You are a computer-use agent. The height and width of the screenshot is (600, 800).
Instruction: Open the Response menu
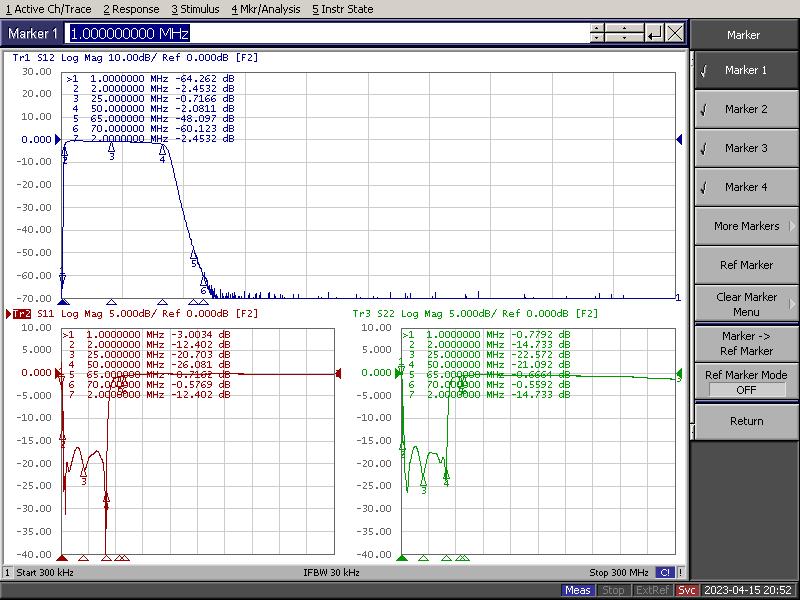click(131, 9)
